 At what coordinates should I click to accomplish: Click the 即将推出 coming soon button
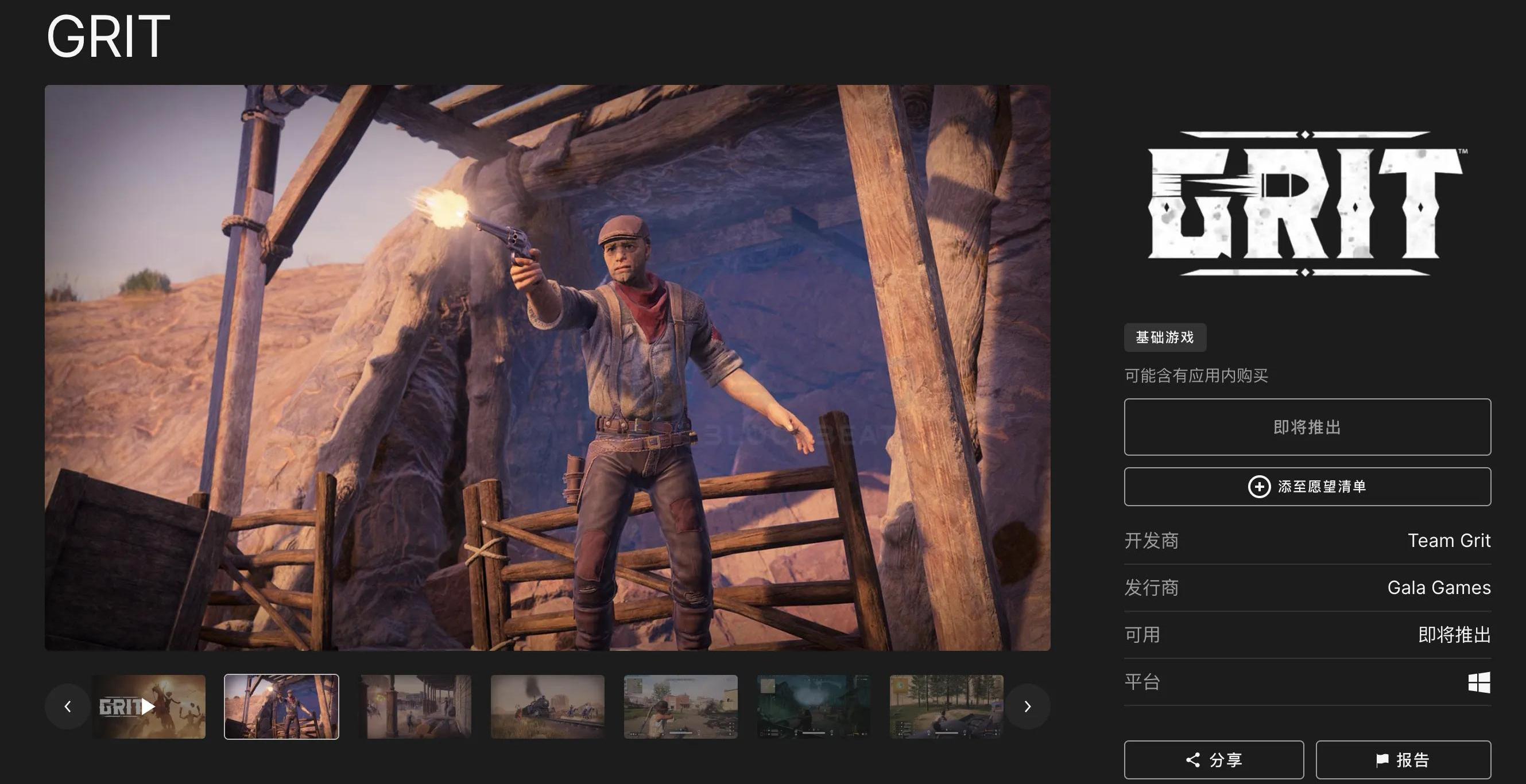(x=1307, y=427)
